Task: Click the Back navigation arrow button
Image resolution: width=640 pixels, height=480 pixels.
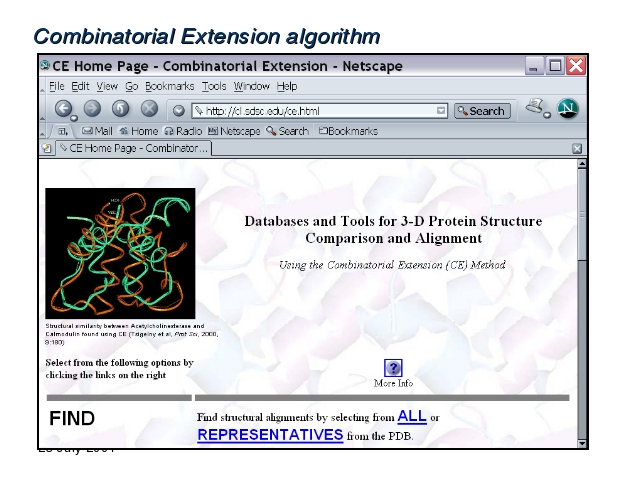Action: [64, 110]
